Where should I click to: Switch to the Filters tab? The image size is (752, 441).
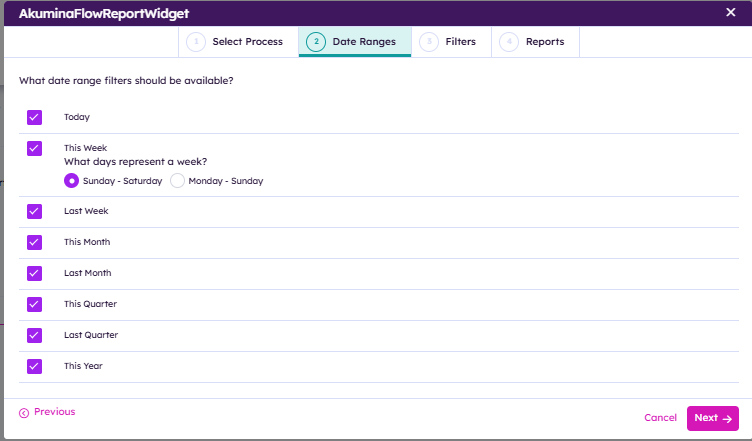click(x=451, y=42)
